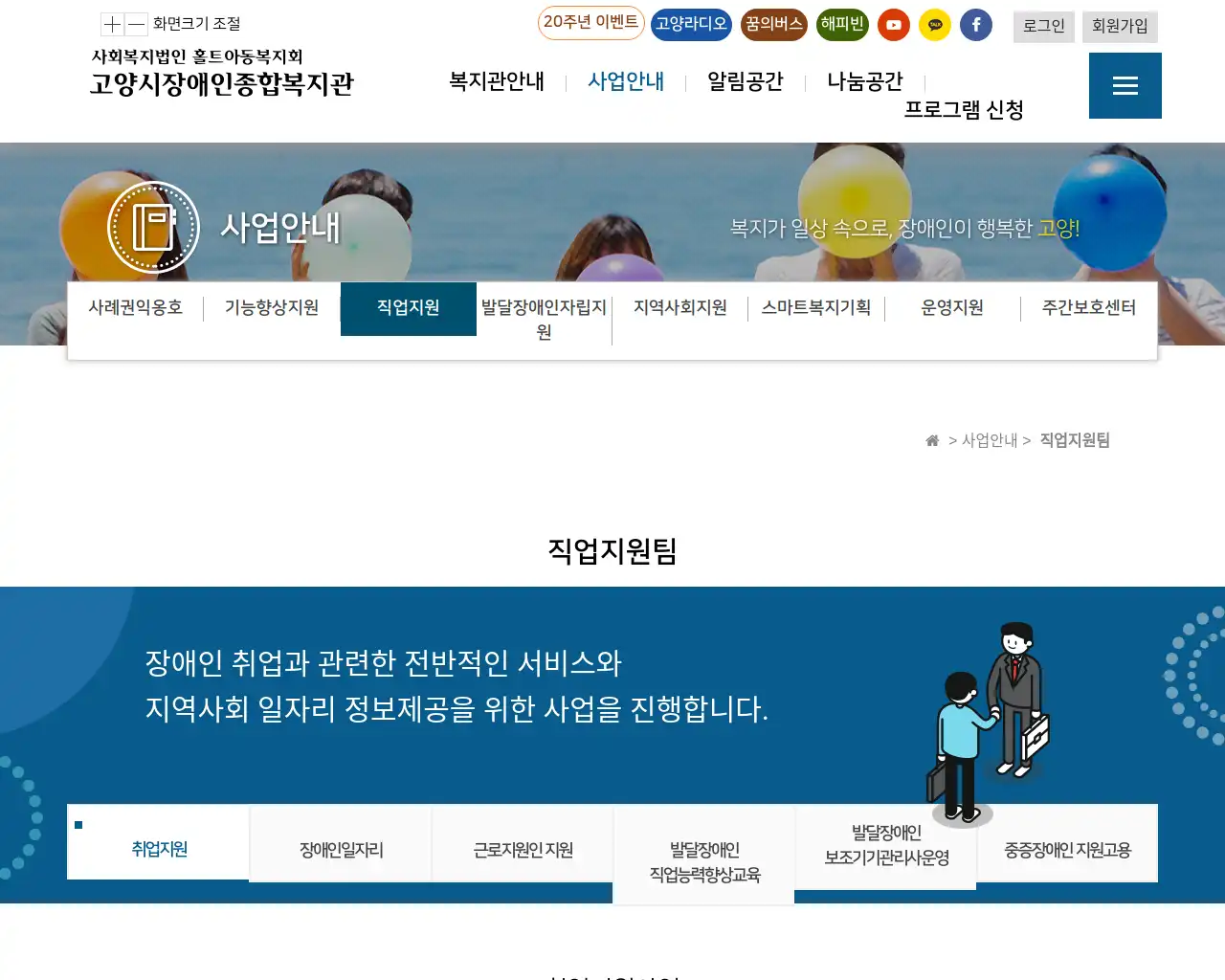Switch to the 취업지원 tab
The image size is (1225, 980).
(159, 842)
